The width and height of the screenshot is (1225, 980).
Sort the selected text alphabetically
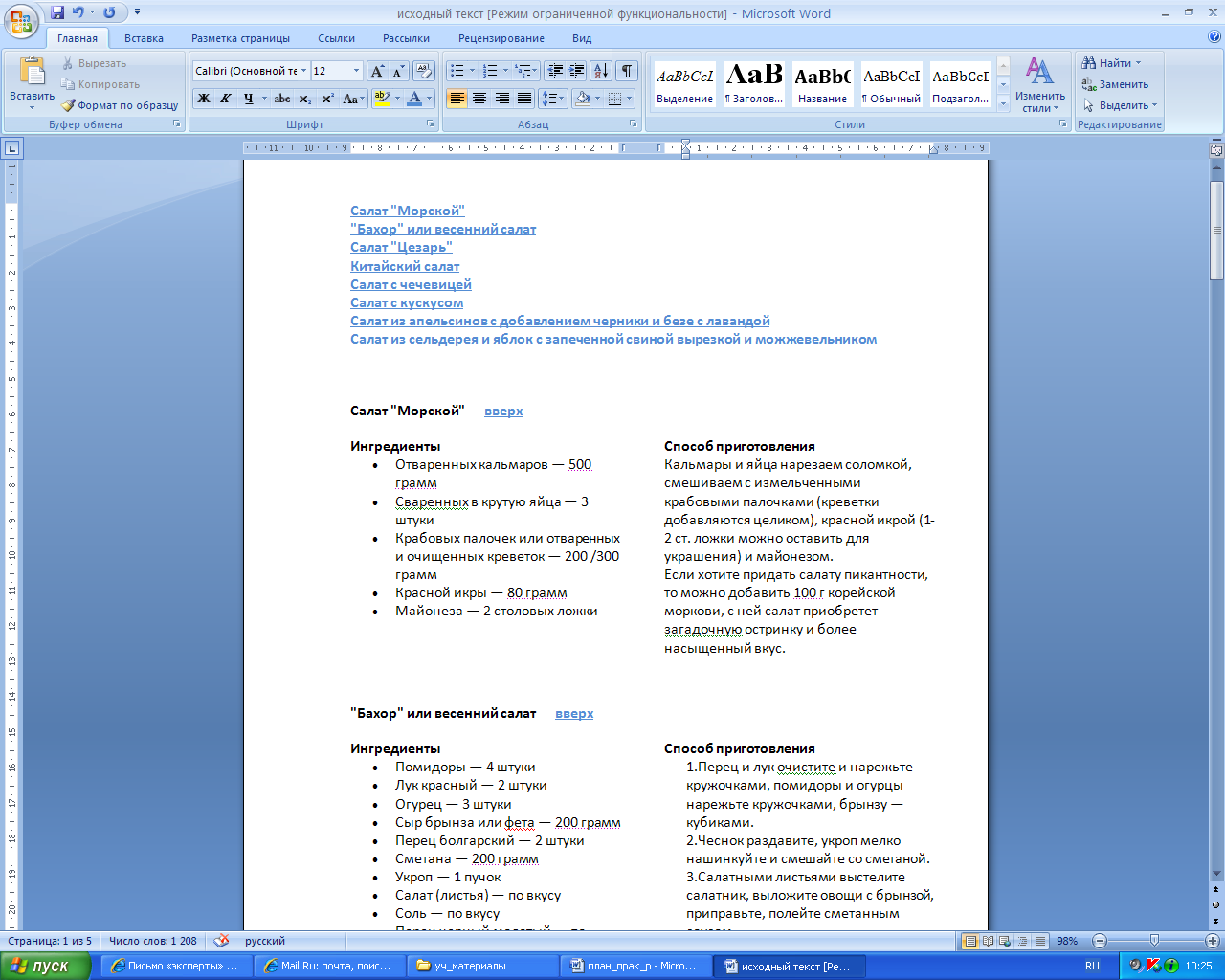pos(601,71)
